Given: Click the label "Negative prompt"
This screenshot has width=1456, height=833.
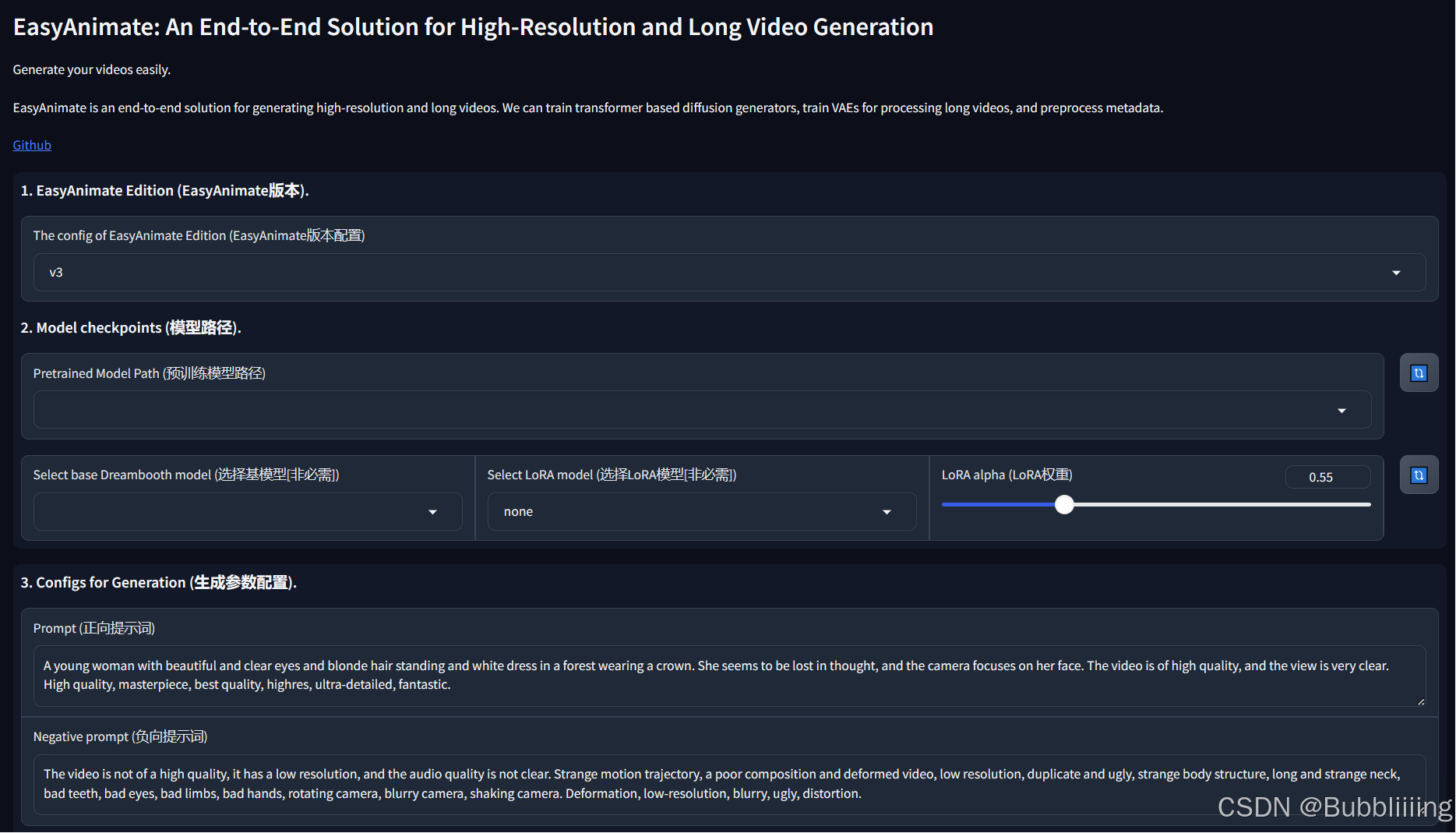Looking at the screenshot, I should coord(120,737).
